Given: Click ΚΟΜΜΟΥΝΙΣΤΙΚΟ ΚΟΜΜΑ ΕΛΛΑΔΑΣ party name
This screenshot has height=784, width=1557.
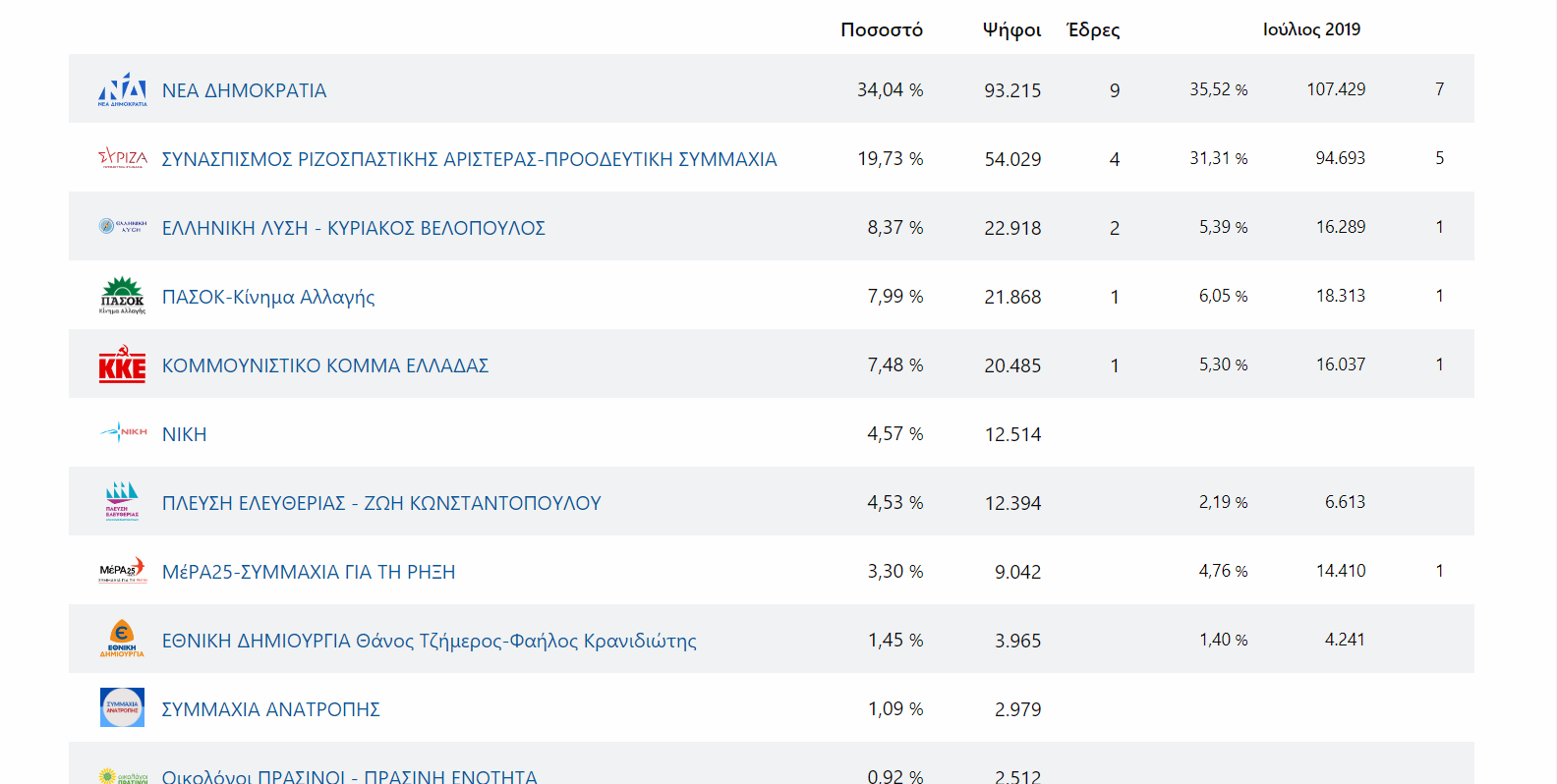Looking at the screenshot, I should 324,365.
